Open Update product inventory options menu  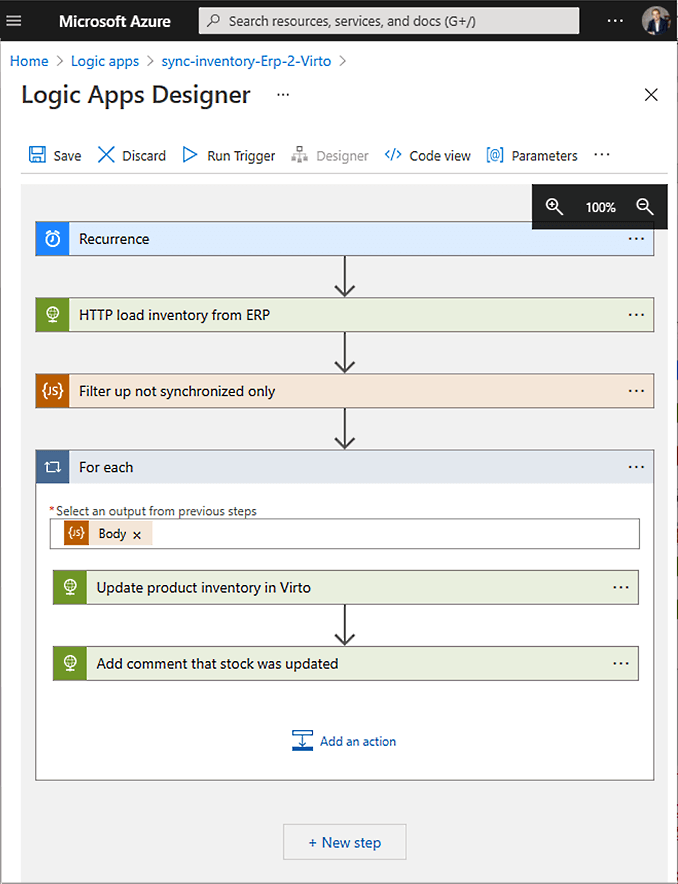click(621, 587)
